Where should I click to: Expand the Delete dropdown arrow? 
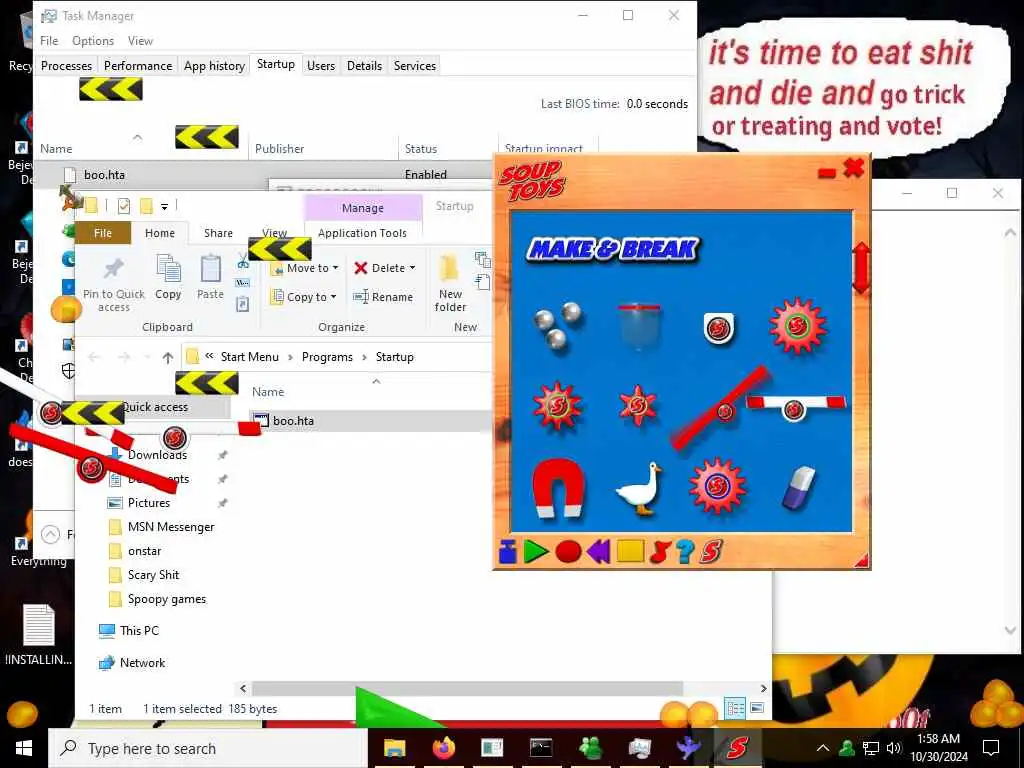point(412,268)
